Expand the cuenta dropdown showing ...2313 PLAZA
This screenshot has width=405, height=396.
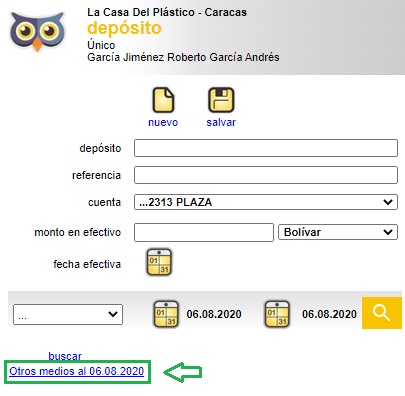click(266, 202)
